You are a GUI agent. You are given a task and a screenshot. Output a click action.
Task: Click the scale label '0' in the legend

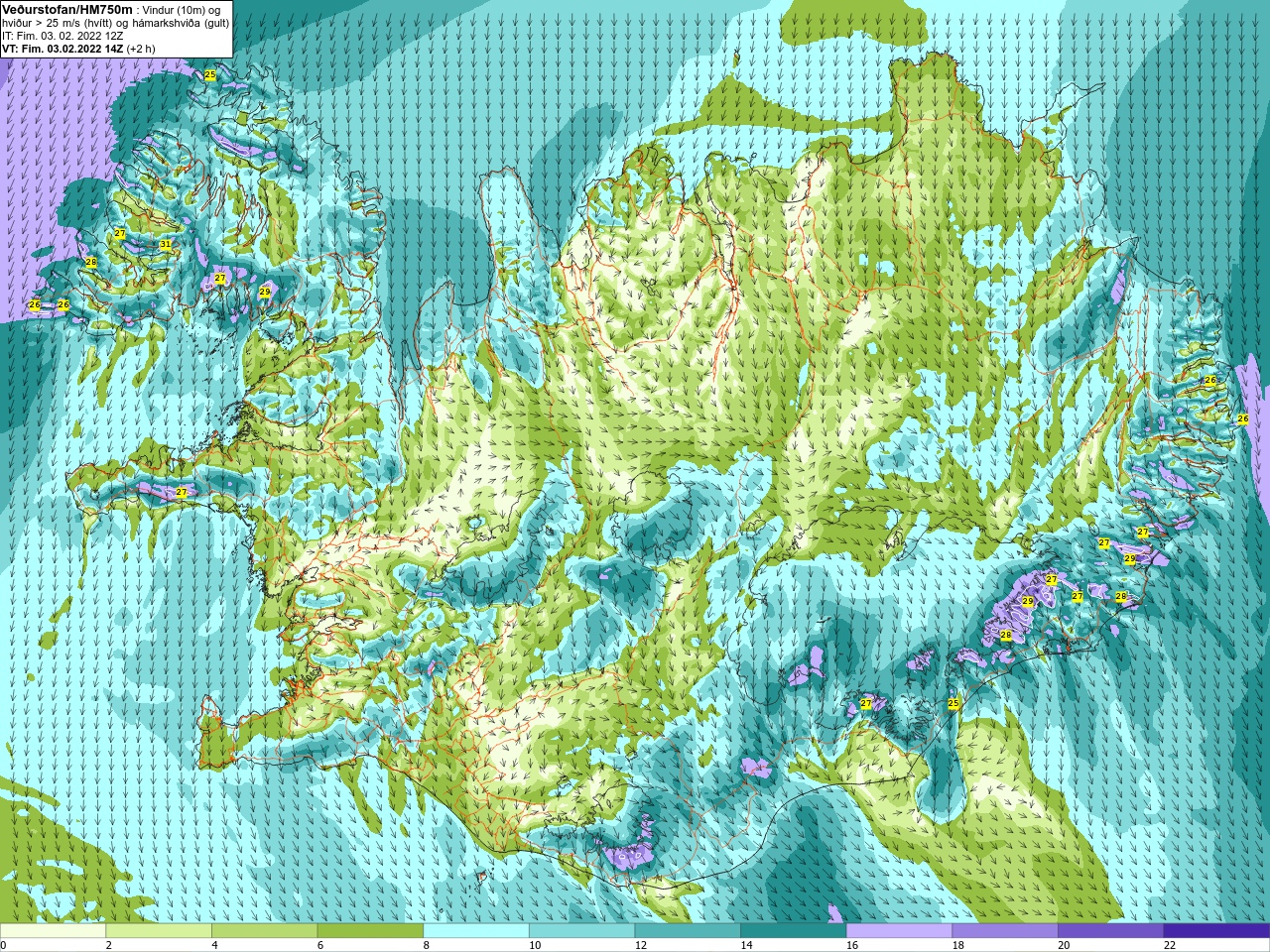tap(3, 945)
